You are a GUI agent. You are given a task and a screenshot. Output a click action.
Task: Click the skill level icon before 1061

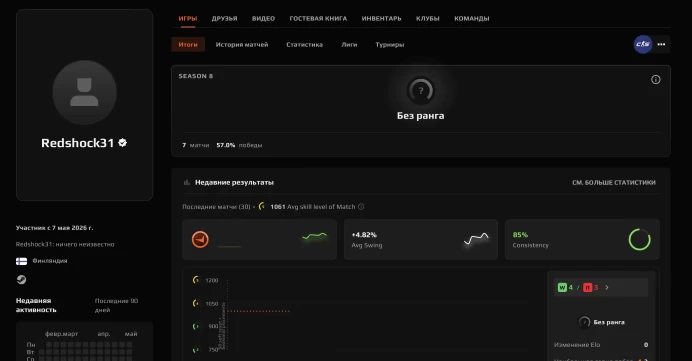tap(262, 206)
